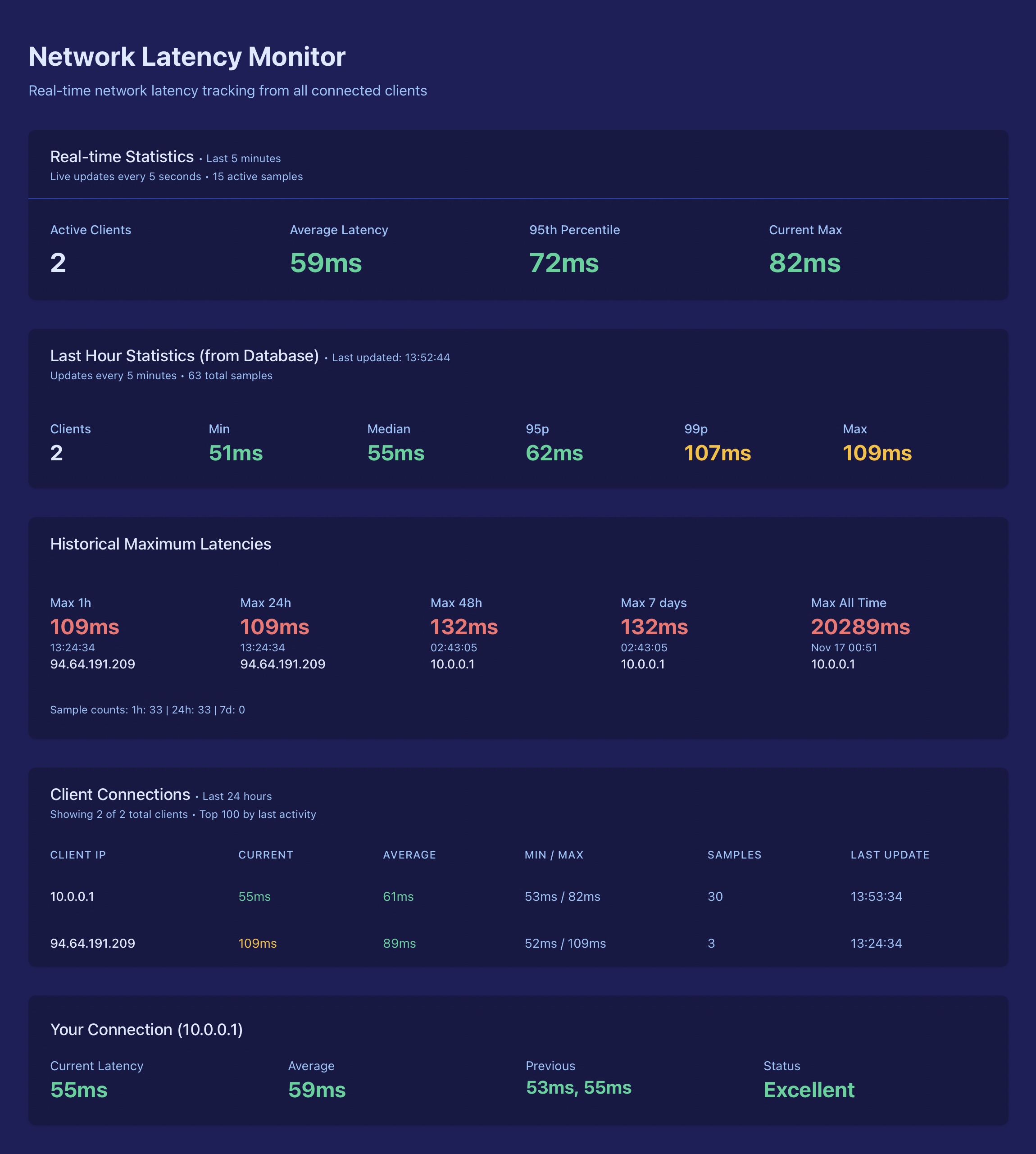Select the 99p 107ms value

pos(718,453)
